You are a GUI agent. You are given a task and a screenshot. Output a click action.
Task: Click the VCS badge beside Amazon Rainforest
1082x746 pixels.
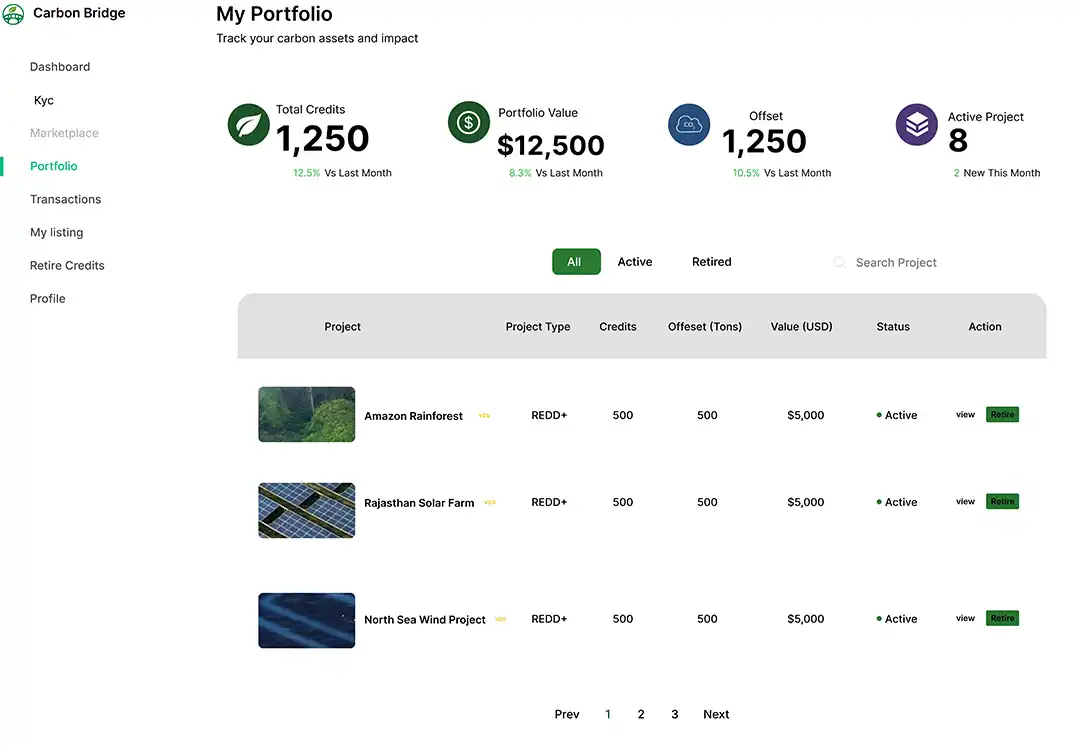(484, 415)
